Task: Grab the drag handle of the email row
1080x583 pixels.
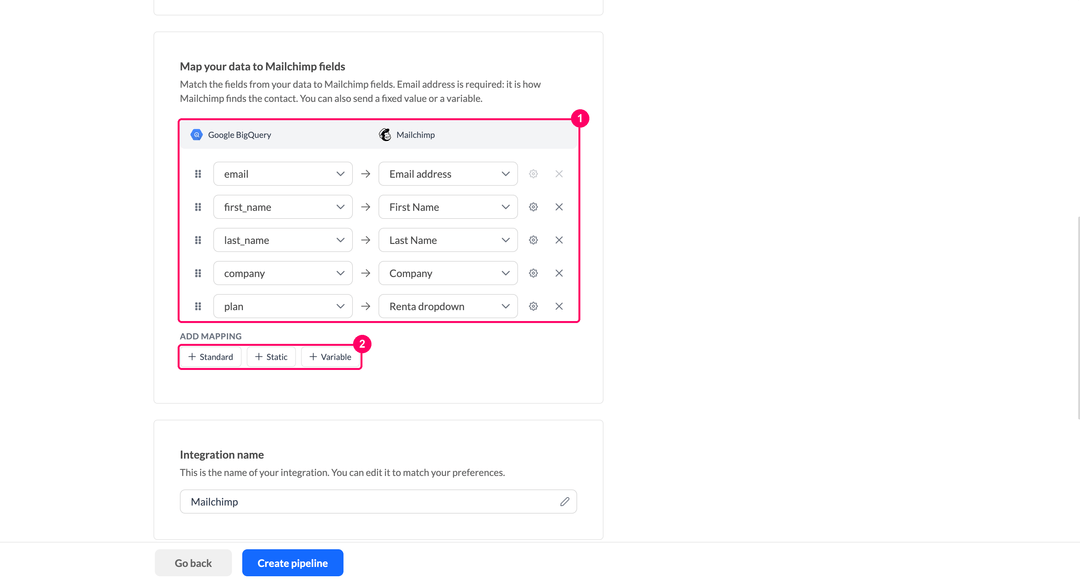Action: tap(198, 174)
